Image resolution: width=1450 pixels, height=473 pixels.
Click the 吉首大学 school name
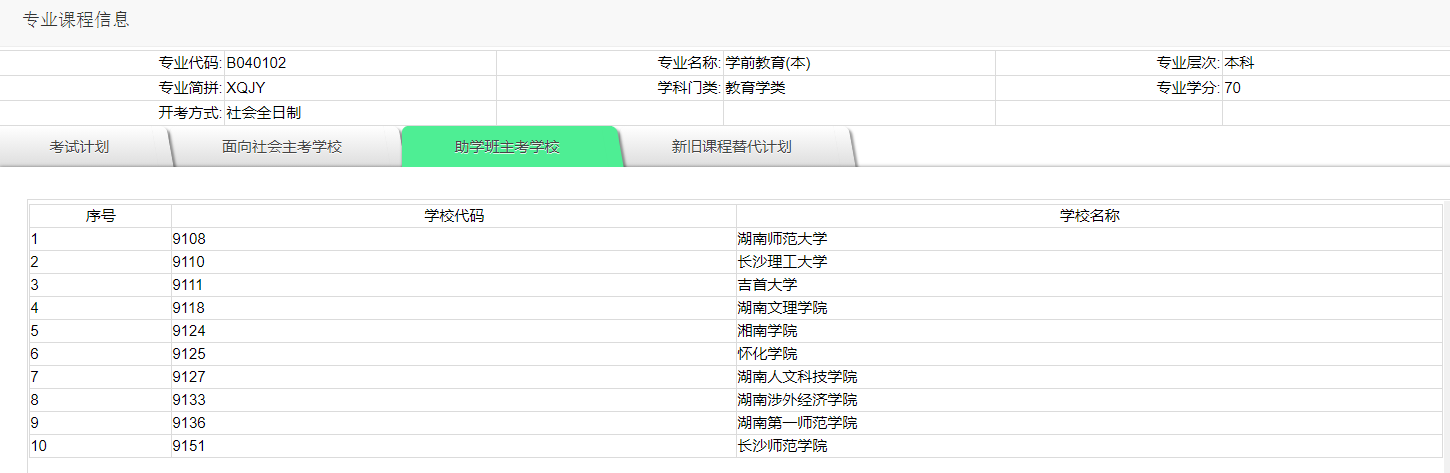pos(768,285)
